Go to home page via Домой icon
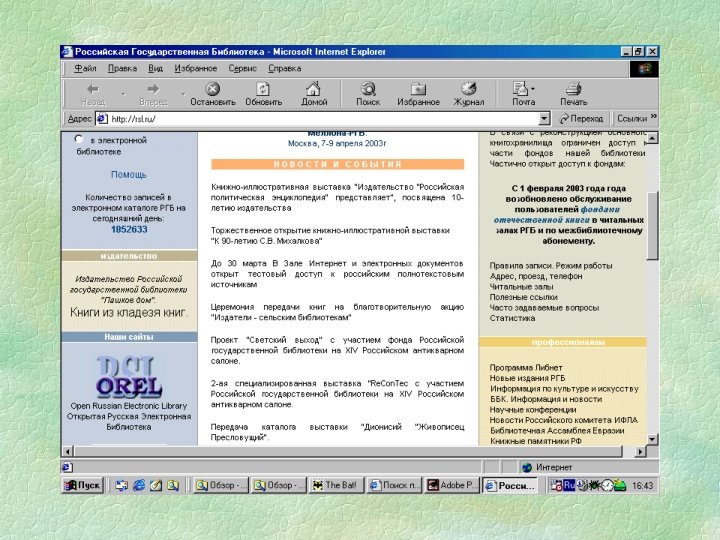 point(314,88)
